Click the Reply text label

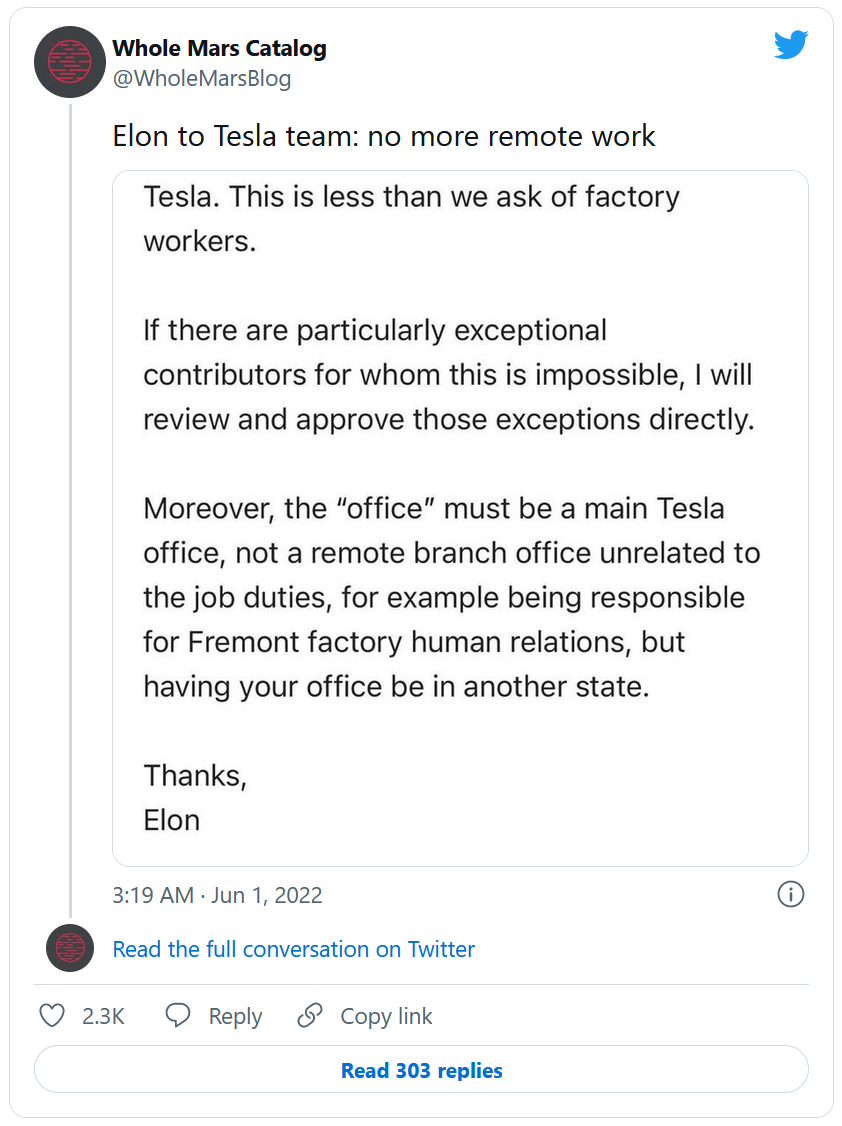[235, 1016]
